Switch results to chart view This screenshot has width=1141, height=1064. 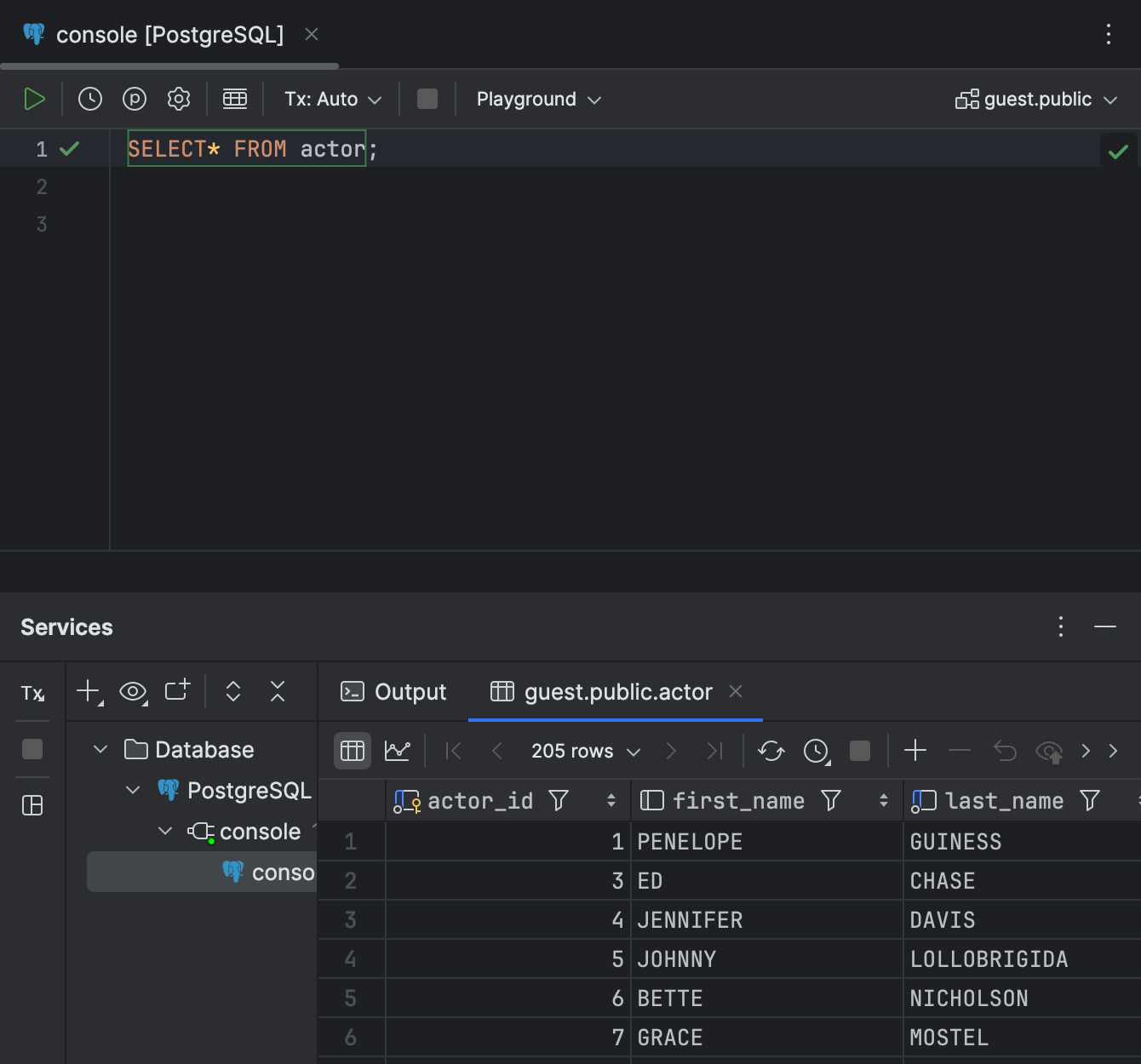click(x=397, y=751)
